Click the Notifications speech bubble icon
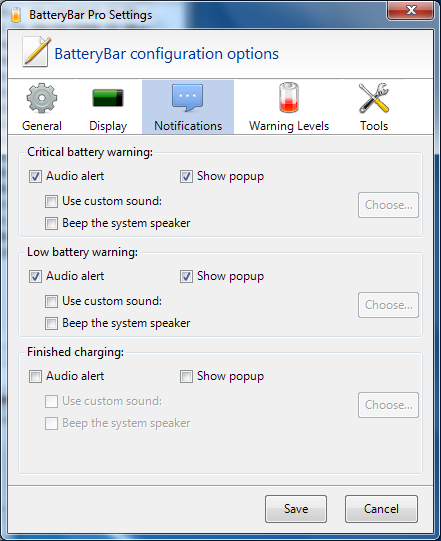441x541 pixels. (x=188, y=98)
